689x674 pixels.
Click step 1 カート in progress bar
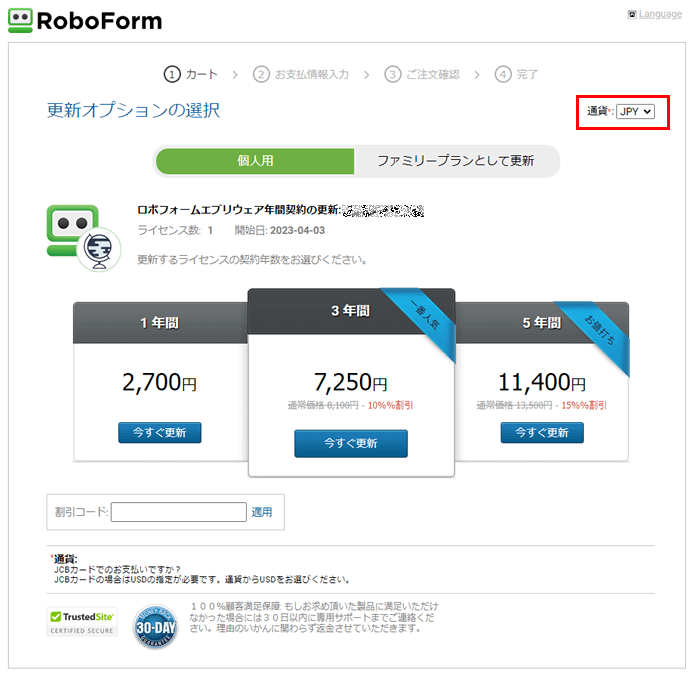pyautogui.click(x=191, y=74)
